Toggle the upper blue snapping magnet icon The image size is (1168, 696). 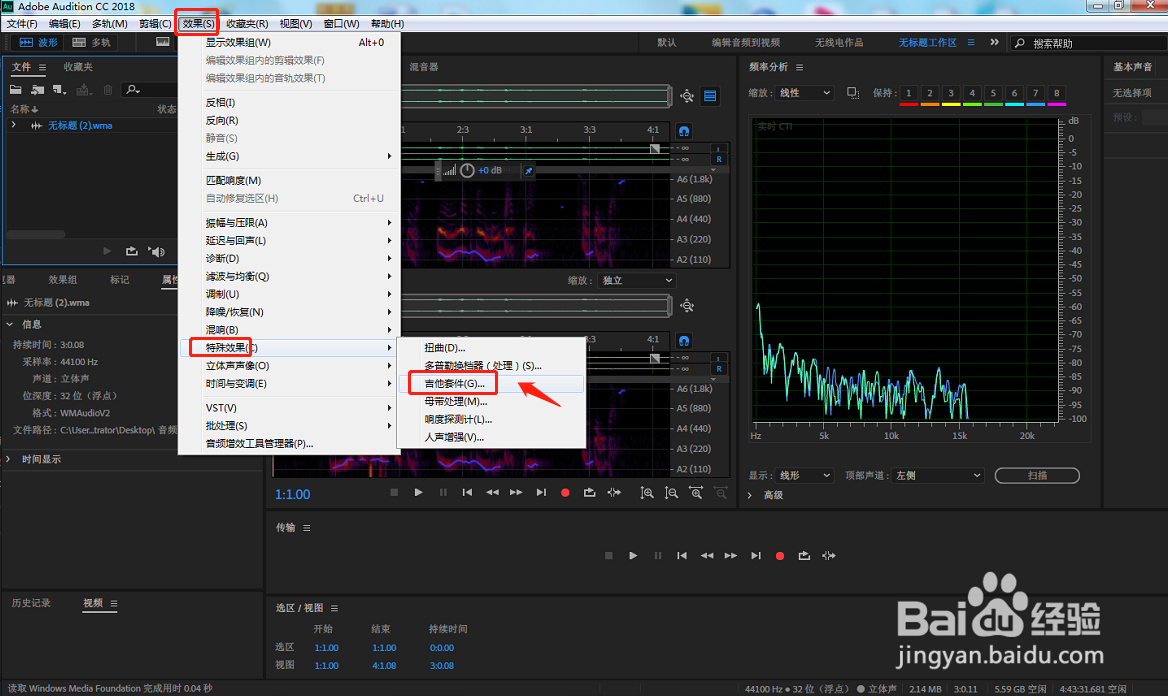(684, 131)
